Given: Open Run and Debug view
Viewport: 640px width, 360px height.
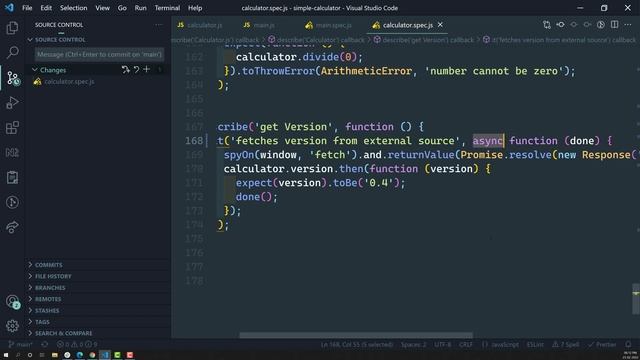Looking at the screenshot, I should point(12,102).
